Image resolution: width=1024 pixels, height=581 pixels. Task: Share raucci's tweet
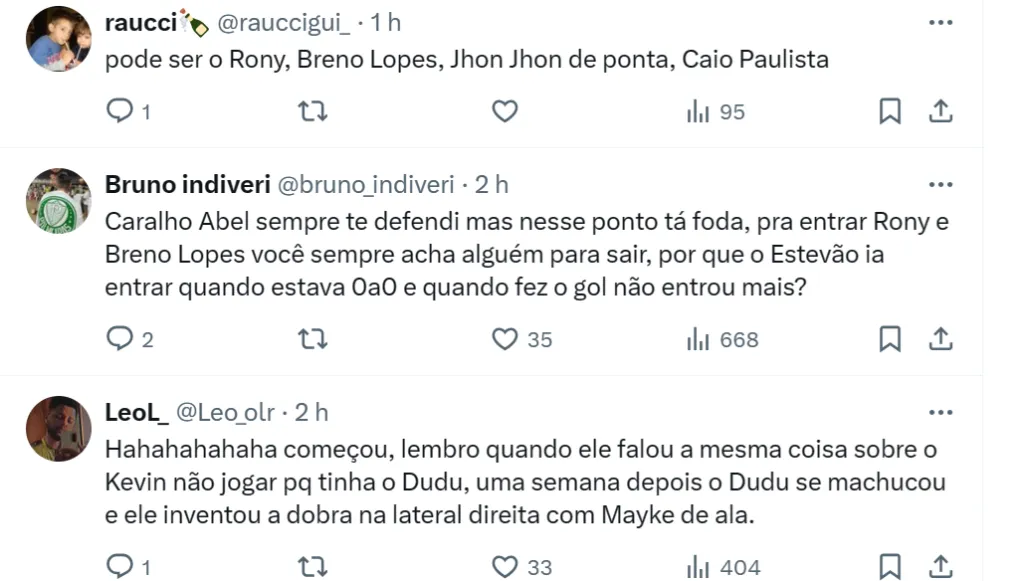(940, 111)
